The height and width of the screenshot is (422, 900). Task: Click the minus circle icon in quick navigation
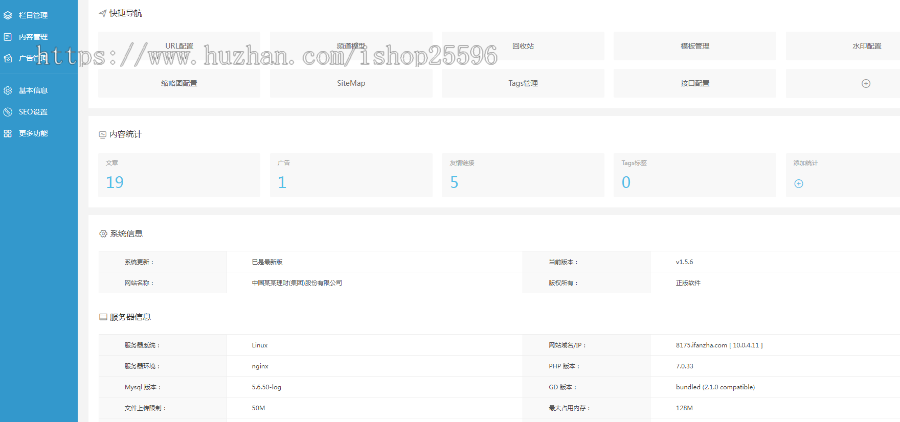click(866, 83)
